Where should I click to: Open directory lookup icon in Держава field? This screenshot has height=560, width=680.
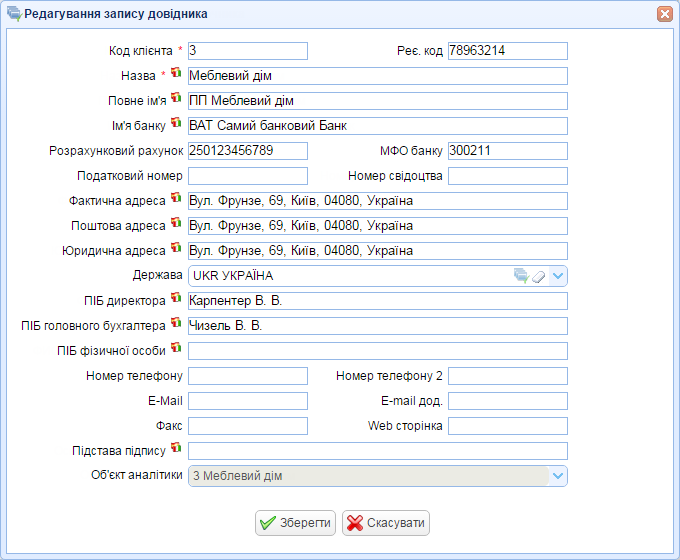[x=521, y=276]
